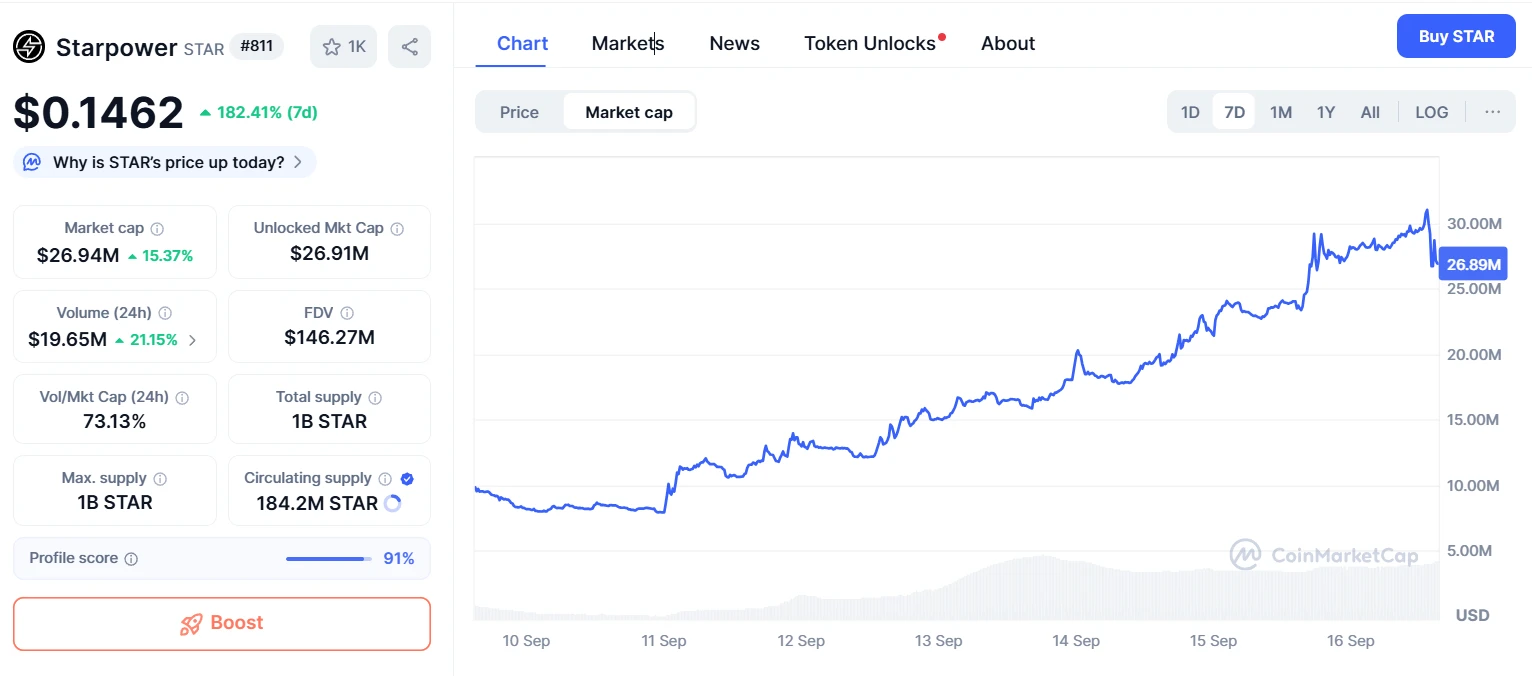Select the 1M time range
This screenshot has width=1532, height=676.
pyautogui.click(x=1281, y=112)
